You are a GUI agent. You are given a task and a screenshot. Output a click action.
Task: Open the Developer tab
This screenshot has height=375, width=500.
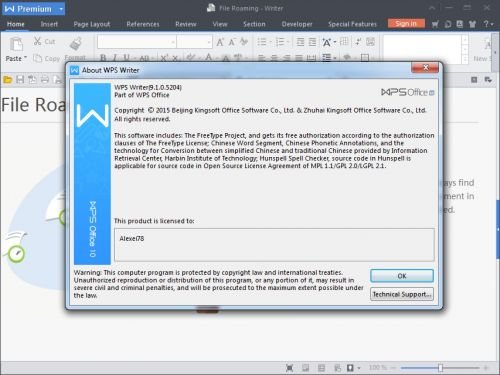click(x=297, y=24)
